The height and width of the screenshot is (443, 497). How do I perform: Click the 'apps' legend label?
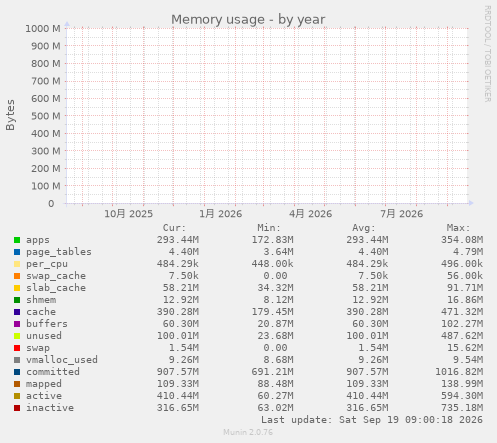[x=38, y=240]
